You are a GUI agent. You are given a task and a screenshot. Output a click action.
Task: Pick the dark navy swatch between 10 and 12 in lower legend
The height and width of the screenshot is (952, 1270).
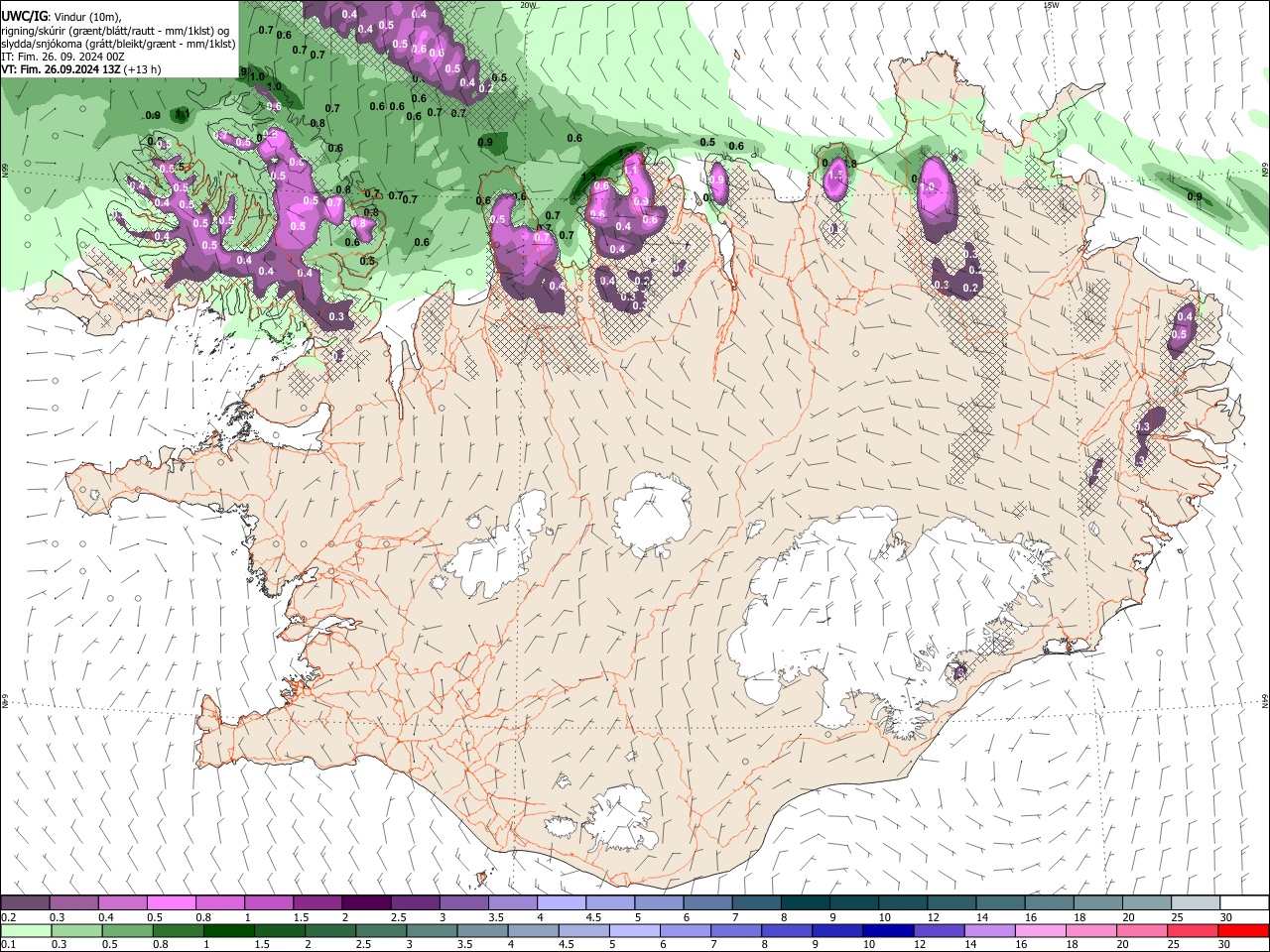coord(886,930)
